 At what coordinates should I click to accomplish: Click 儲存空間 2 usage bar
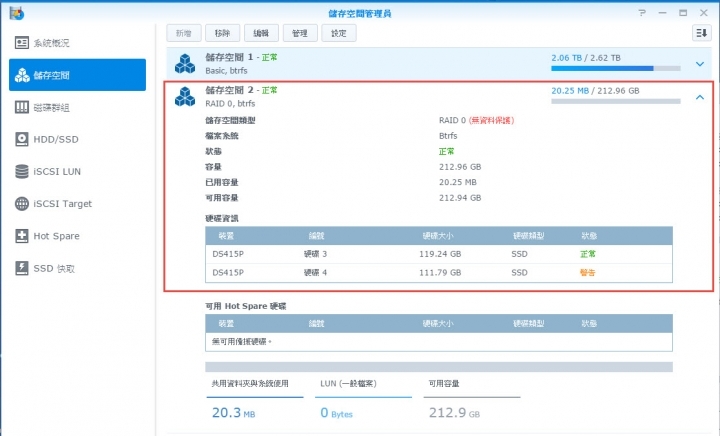coord(616,101)
